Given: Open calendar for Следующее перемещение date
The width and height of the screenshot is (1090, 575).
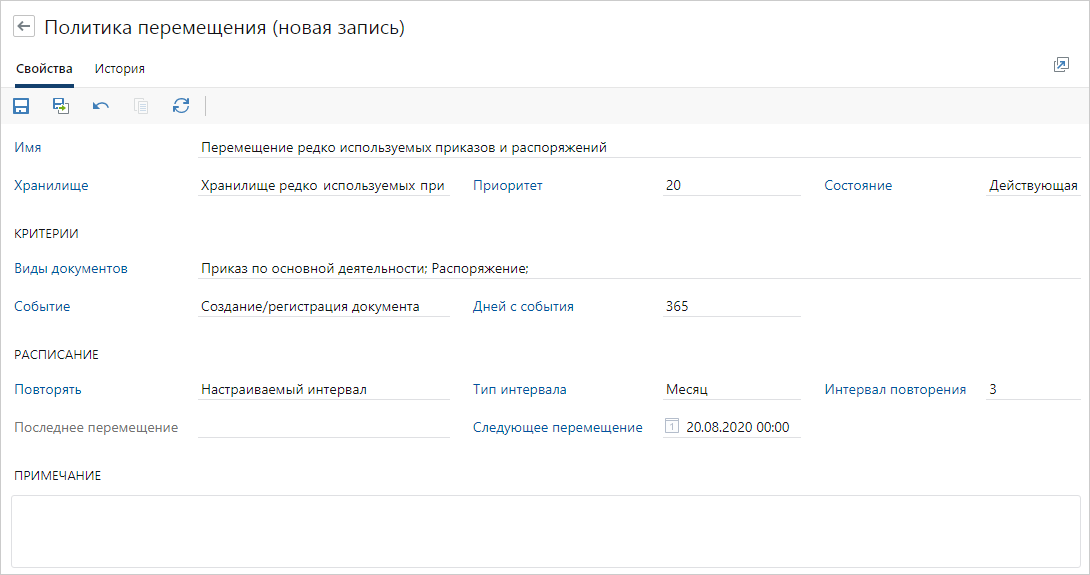Looking at the screenshot, I should coord(672,427).
